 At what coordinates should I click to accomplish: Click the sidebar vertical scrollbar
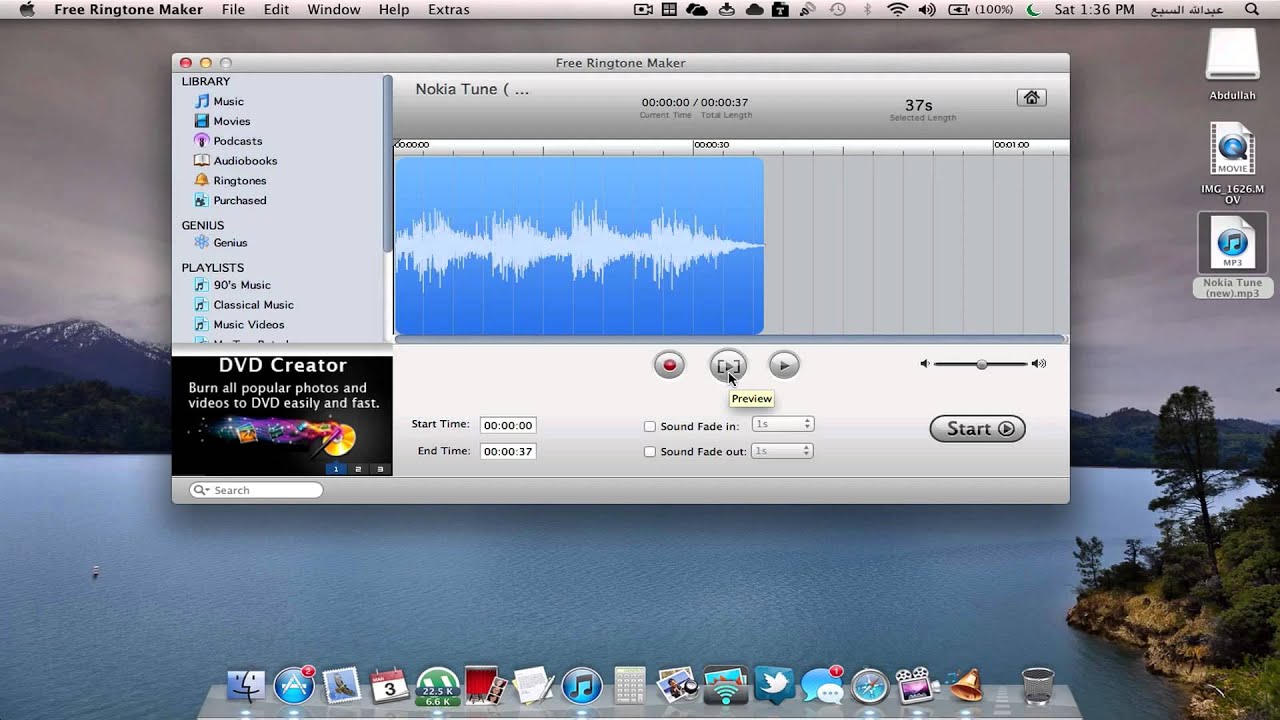pos(388,165)
